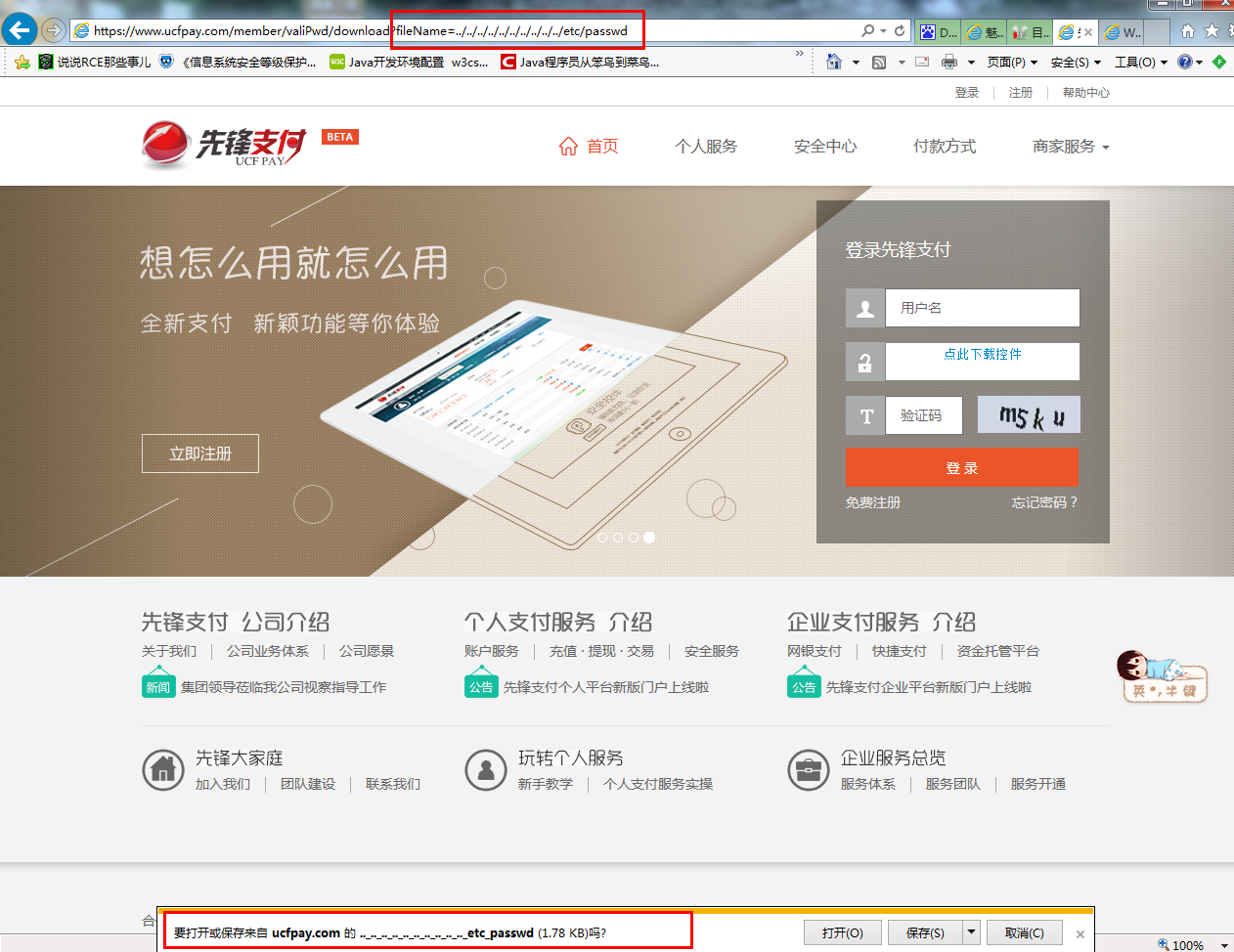Open the 安全(S) dropdown menu
Screen dimensions: 1234x952
(1076, 63)
